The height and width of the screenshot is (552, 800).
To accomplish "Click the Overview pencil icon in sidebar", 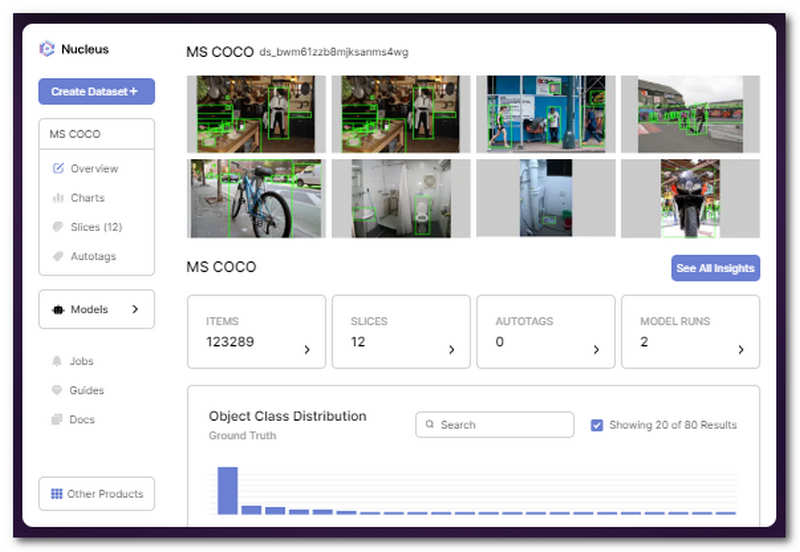I will [x=58, y=168].
